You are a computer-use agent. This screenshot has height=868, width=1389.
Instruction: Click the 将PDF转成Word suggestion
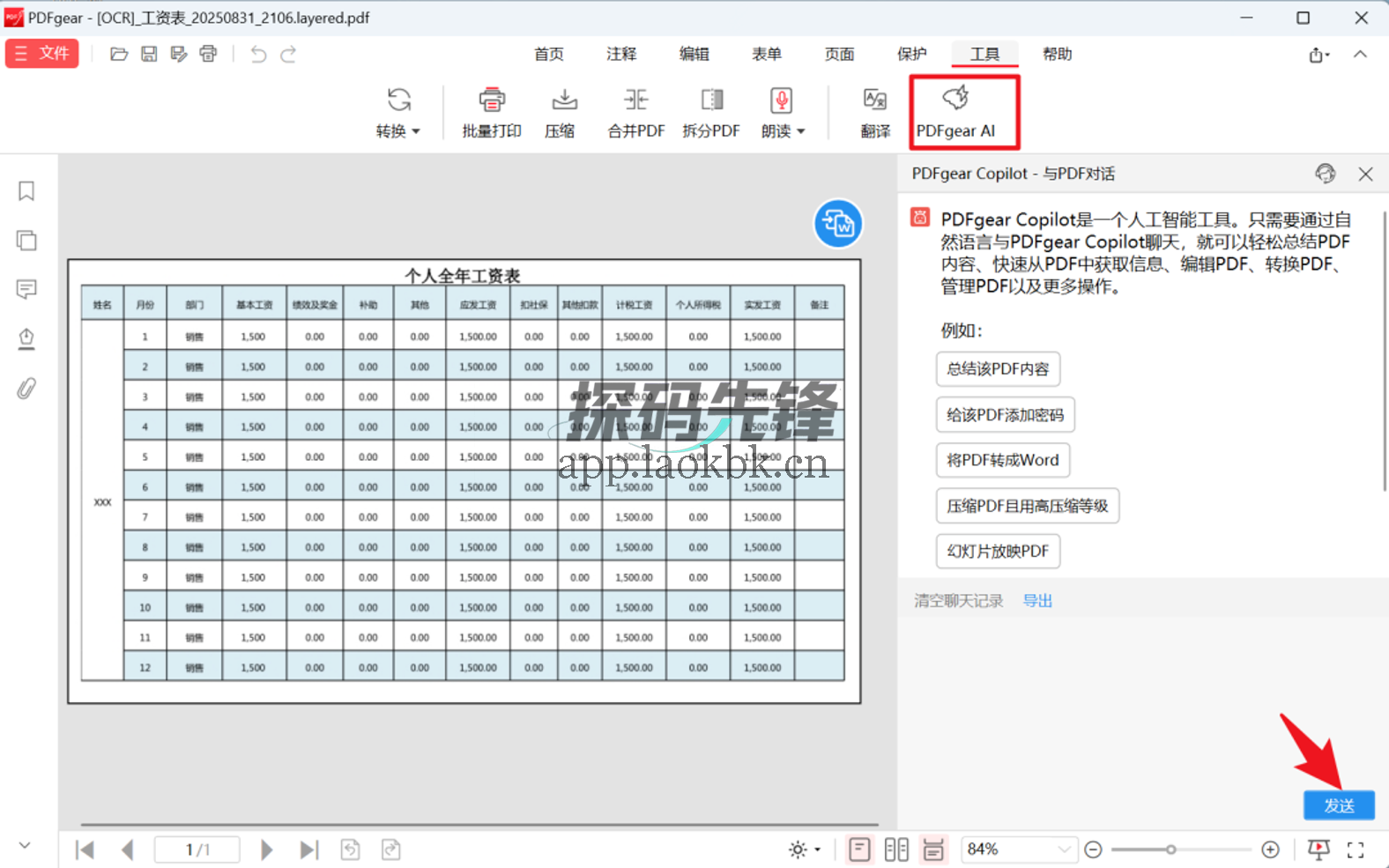tap(1003, 460)
